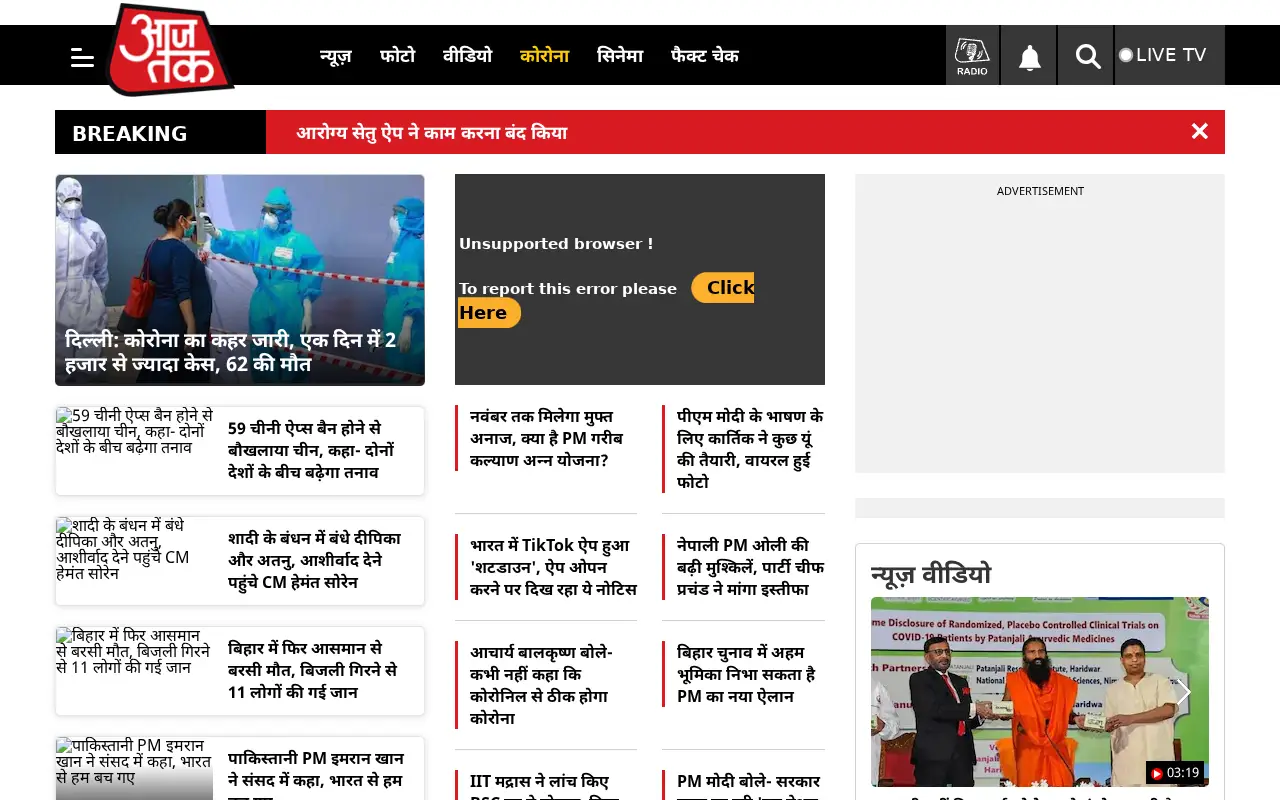The height and width of the screenshot is (800, 1280).
Task: Play the Patanjali news video thumbnail
Action: point(1040,692)
